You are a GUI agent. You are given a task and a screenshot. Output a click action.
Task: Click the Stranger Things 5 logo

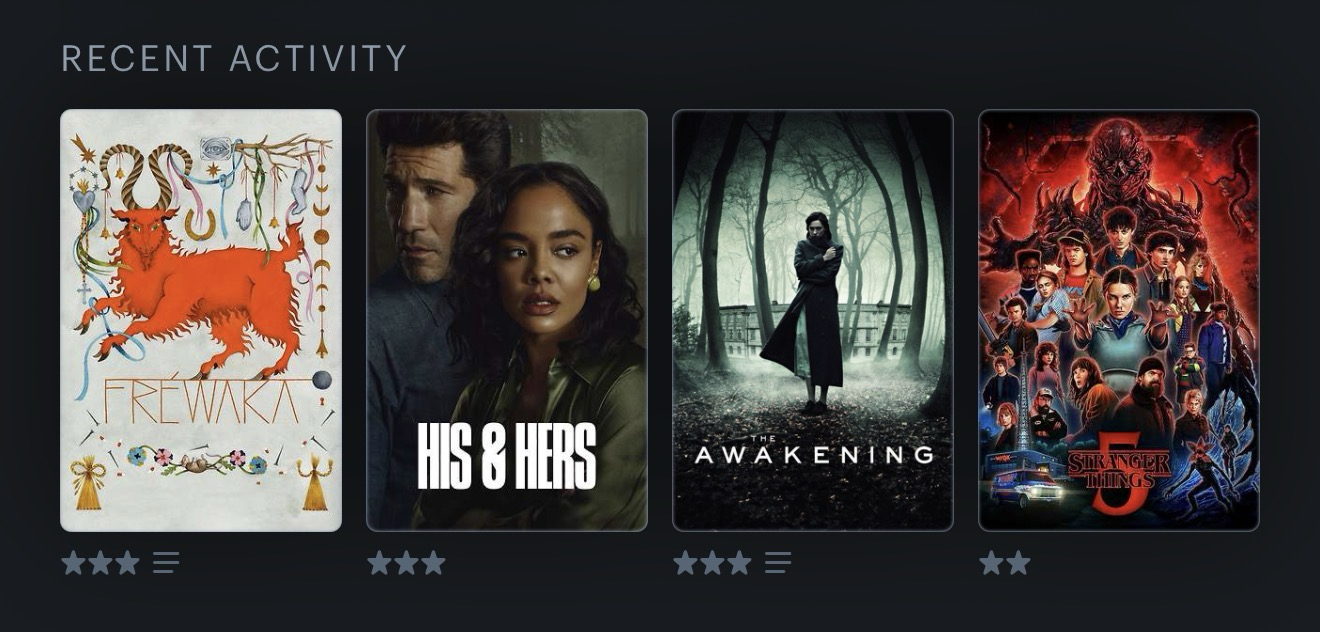coord(1119,475)
